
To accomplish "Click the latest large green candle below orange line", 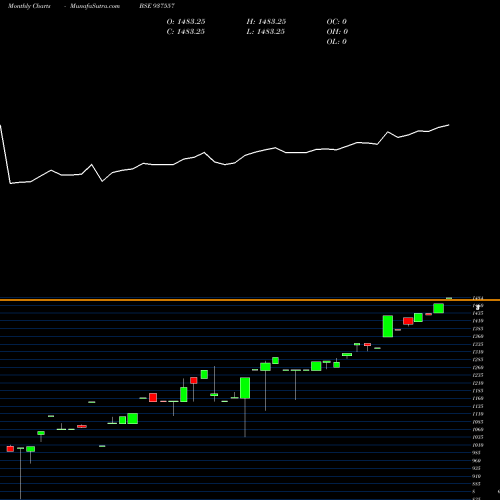I will pyautogui.click(x=439, y=308).
